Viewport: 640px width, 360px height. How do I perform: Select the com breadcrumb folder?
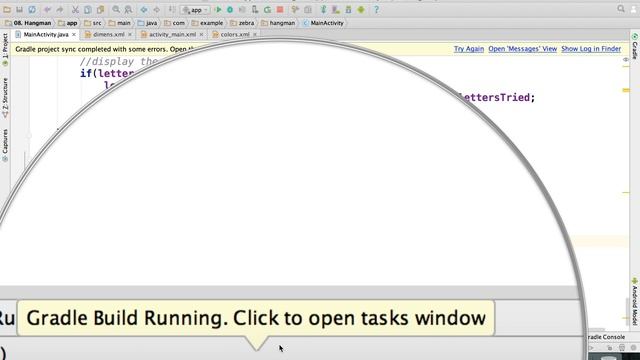click(174, 23)
